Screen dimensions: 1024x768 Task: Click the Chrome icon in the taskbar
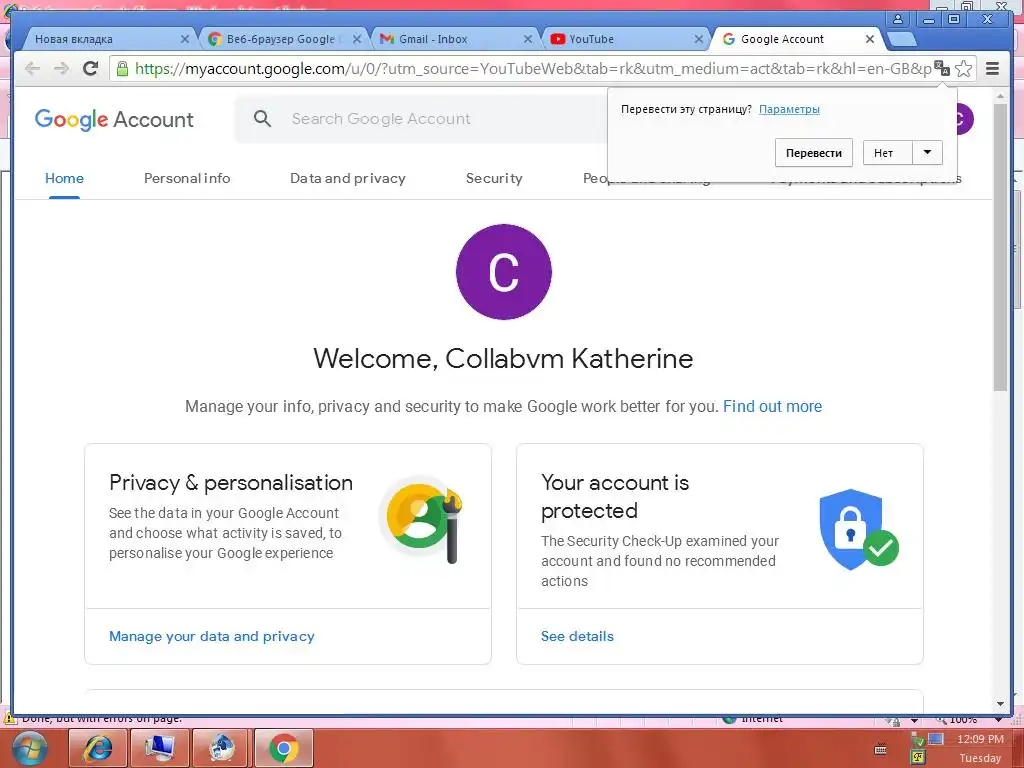point(283,748)
